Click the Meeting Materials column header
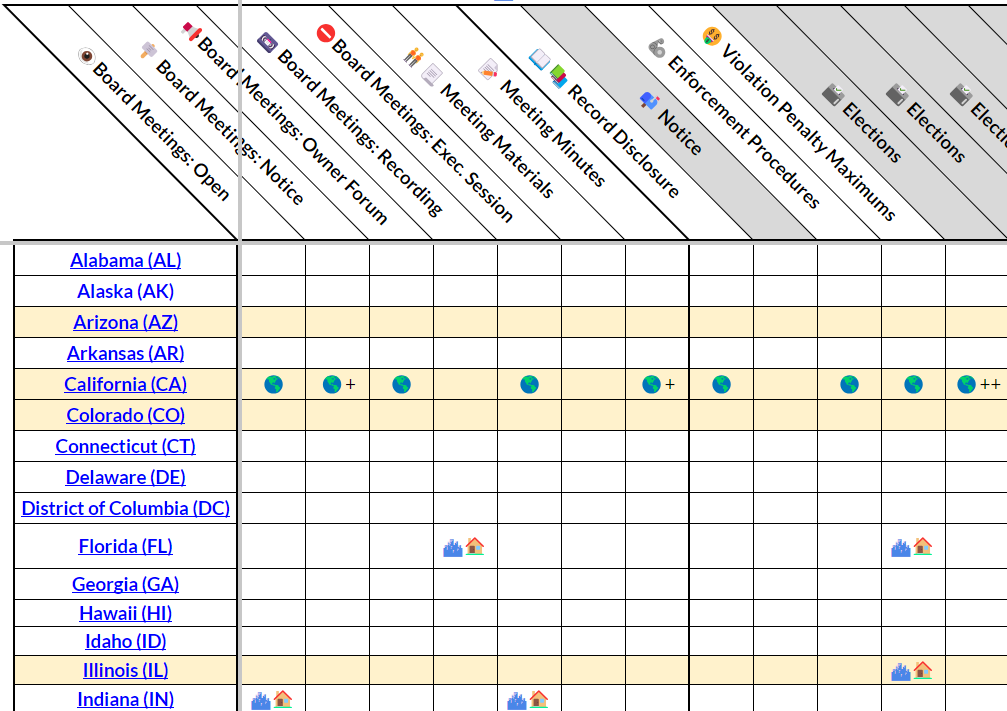The width and height of the screenshot is (1007, 711). (496, 141)
